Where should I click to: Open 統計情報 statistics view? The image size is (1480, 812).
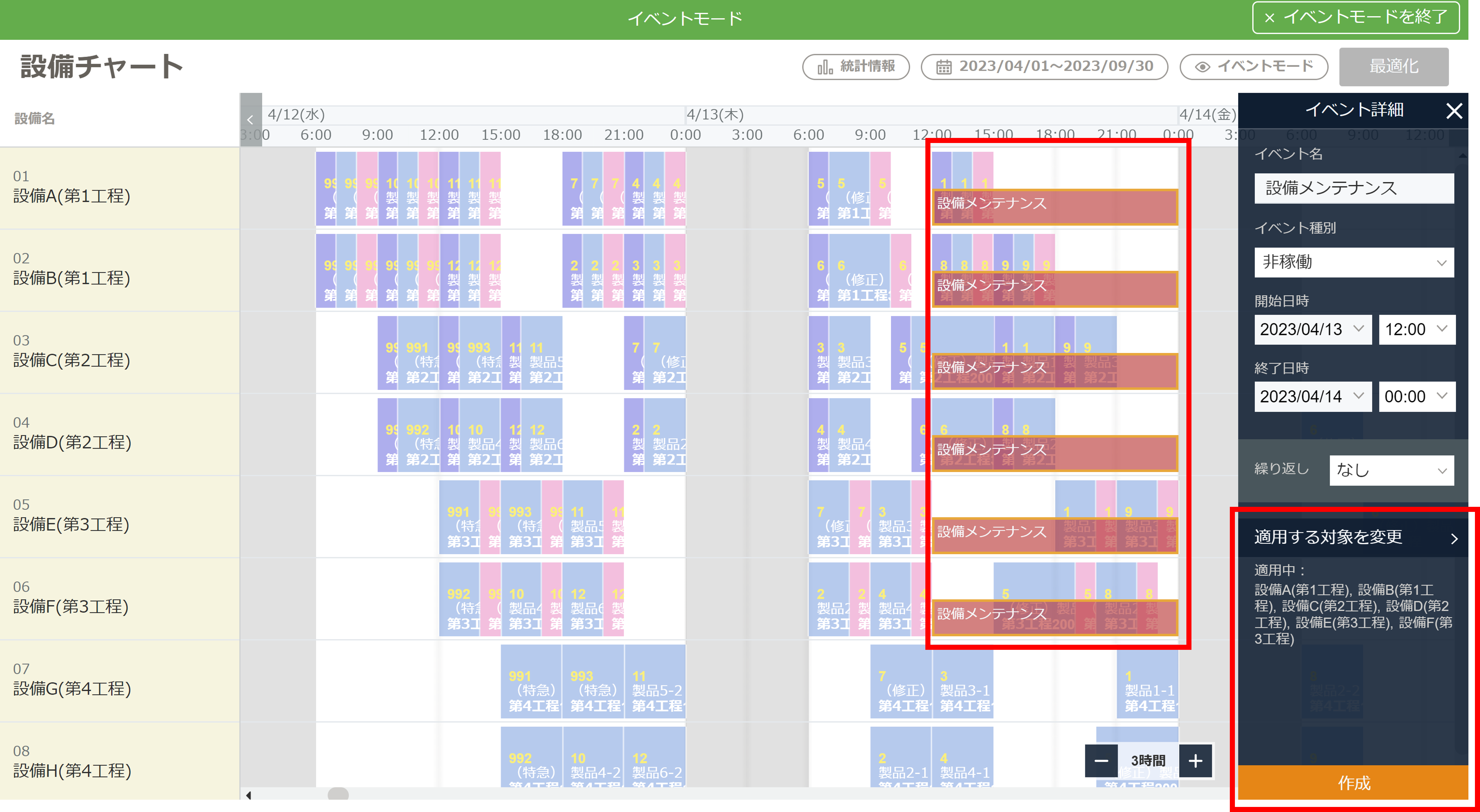tap(855, 67)
